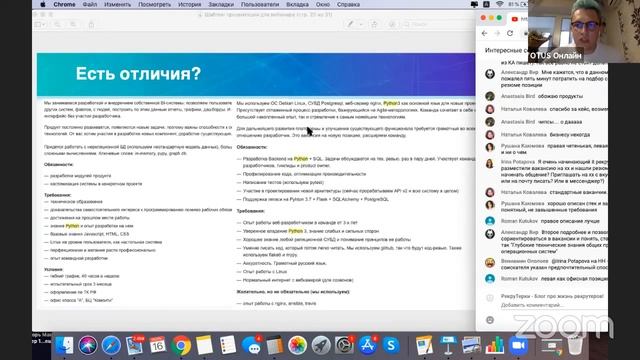
Task: Open App Store in the Dock
Action: (368, 345)
